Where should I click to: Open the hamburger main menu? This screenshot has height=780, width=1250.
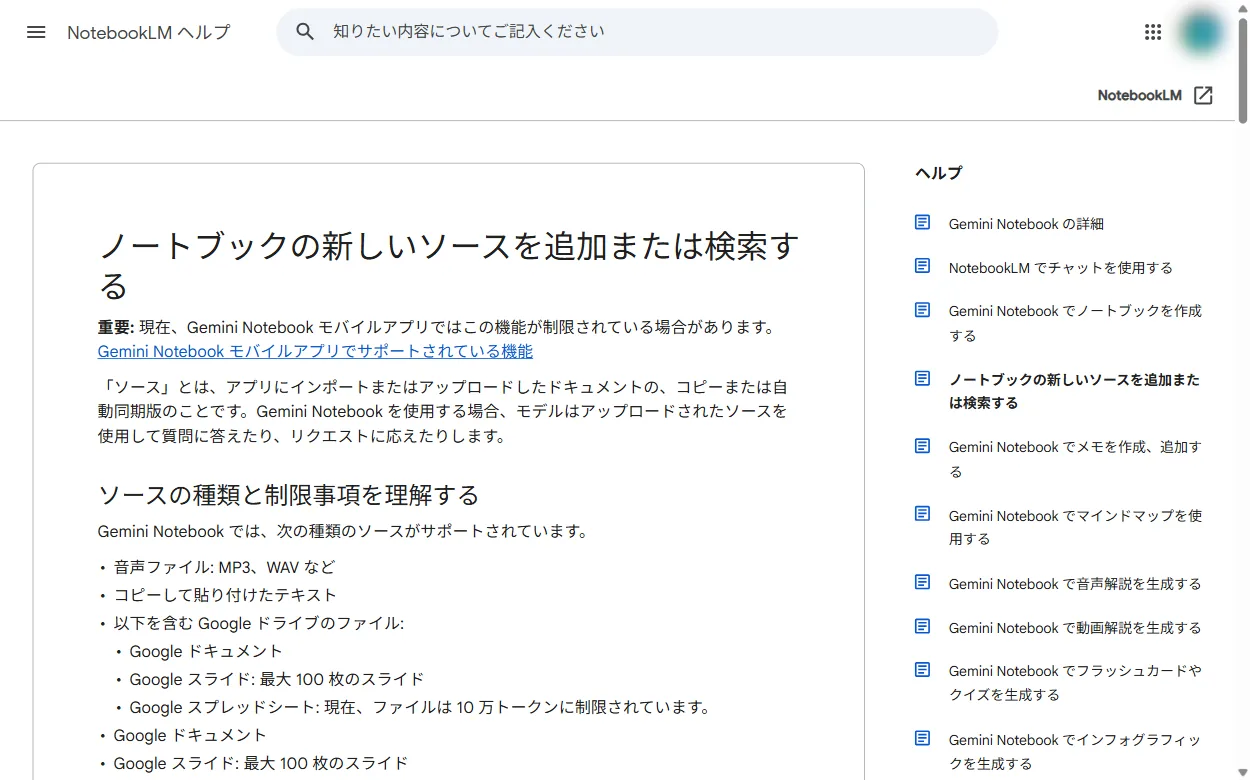(x=36, y=32)
